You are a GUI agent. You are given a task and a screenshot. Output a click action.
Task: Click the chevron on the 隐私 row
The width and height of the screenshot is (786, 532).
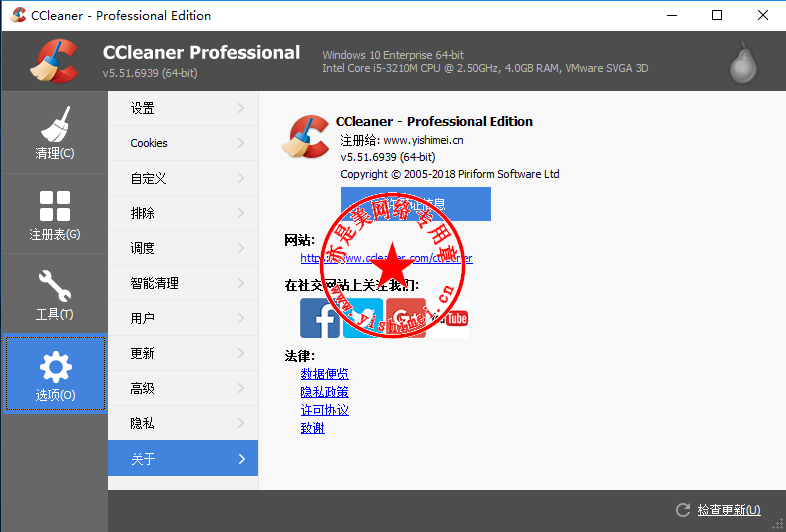(241, 424)
